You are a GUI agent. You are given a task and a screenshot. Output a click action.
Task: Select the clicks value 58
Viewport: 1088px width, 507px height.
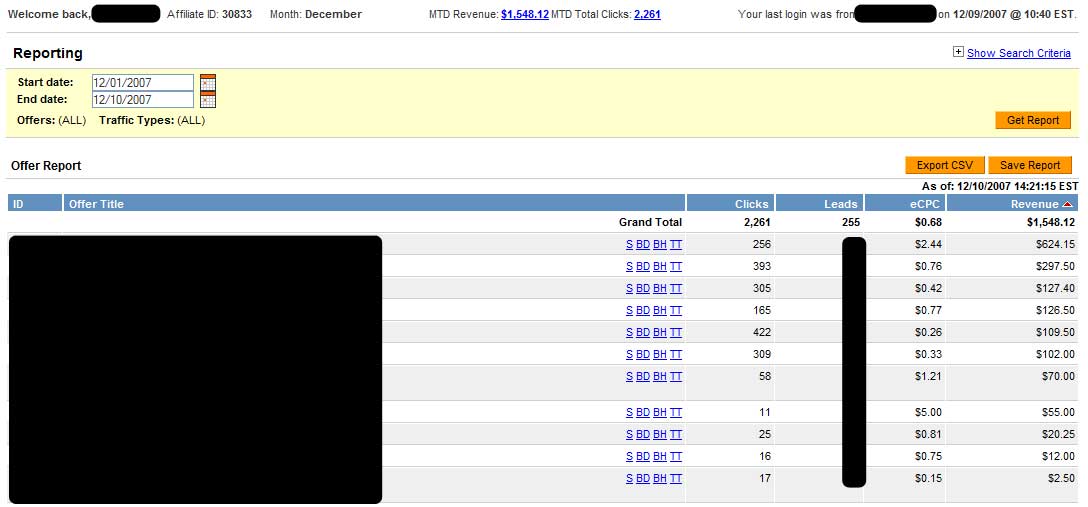pyautogui.click(x=765, y=377)
